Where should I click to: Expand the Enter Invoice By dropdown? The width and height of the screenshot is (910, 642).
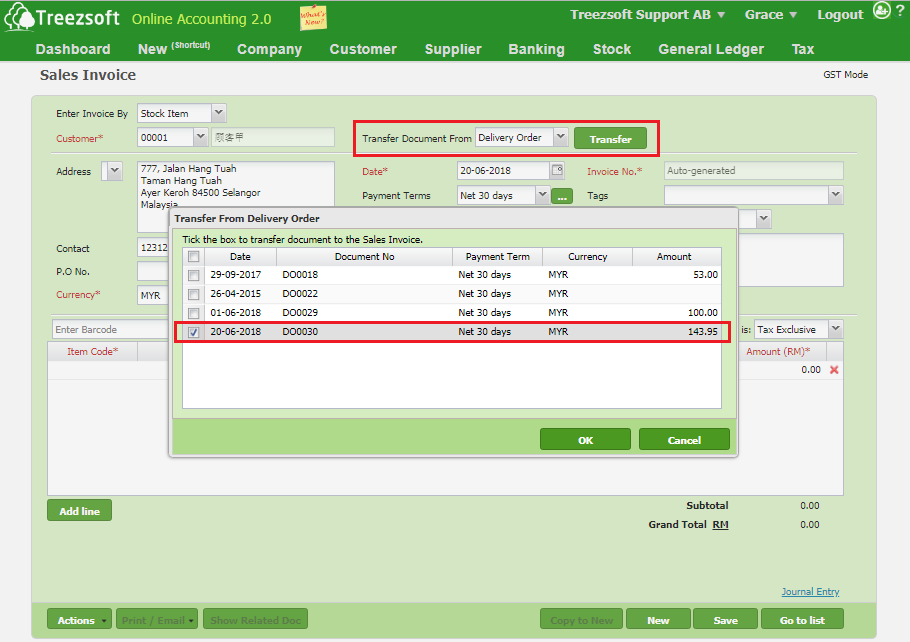(219, 113)
